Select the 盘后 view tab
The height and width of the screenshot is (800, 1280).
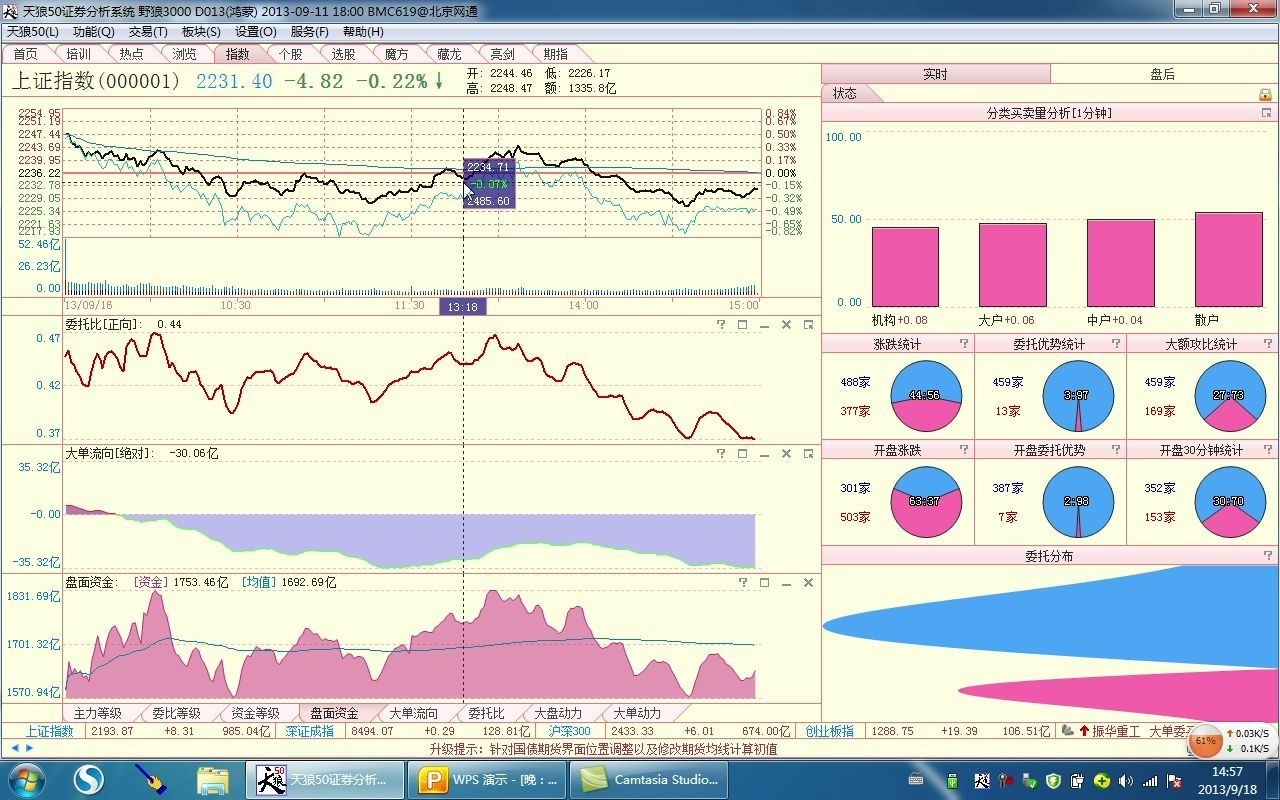point(1163,74)
